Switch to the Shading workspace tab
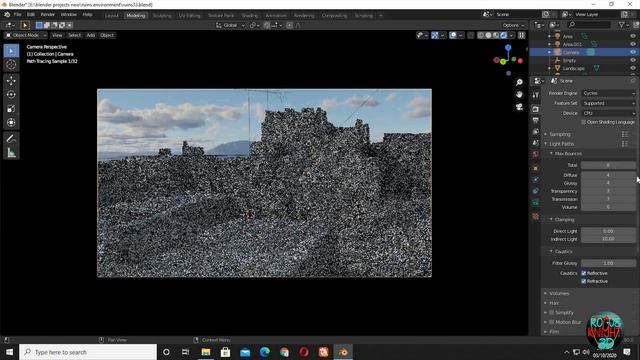Screen dimensions: 640x360 (x=249, y=16)
